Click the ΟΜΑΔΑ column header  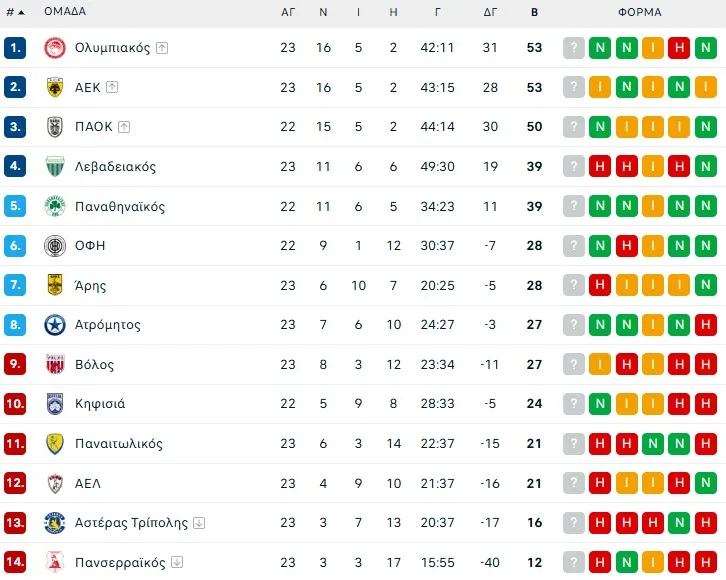tap(65, 12)
